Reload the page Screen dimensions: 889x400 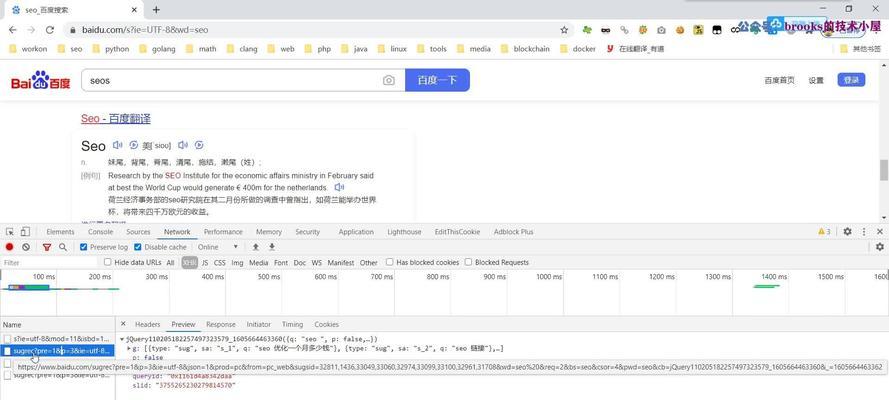pyautogui.click(x=50, y=30)
